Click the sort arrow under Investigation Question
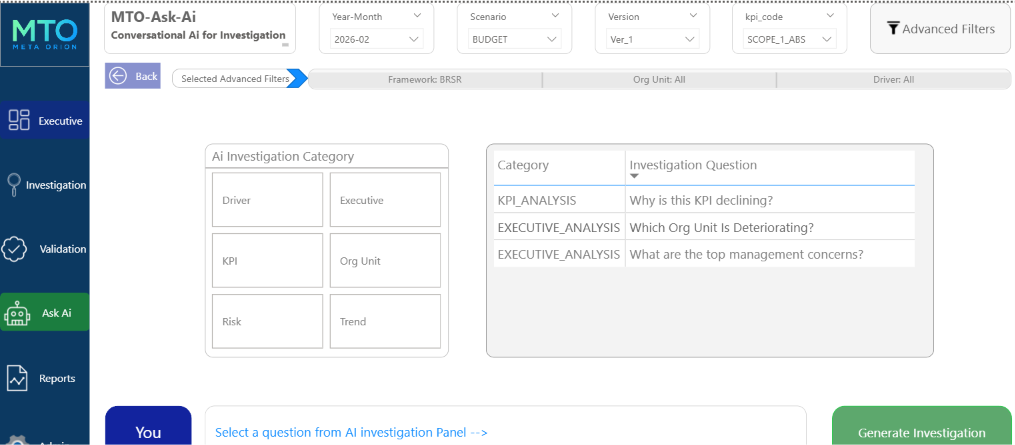The image size is (1015, 445). point(634,176)
